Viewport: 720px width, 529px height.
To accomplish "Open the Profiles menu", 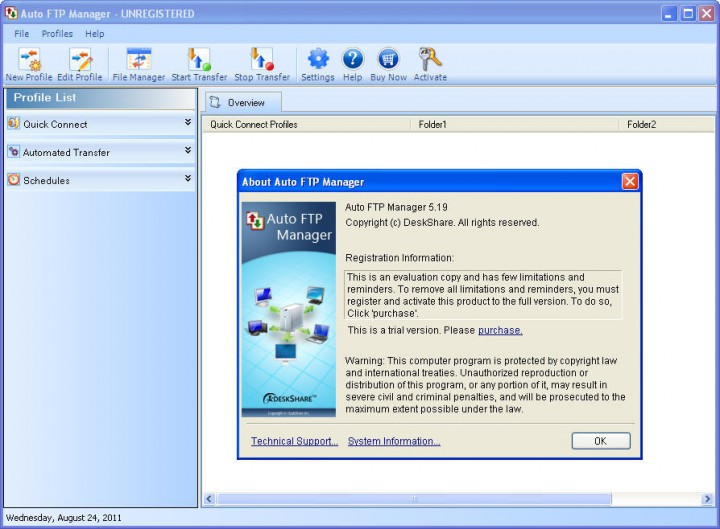I will click(x=57, y=34).
